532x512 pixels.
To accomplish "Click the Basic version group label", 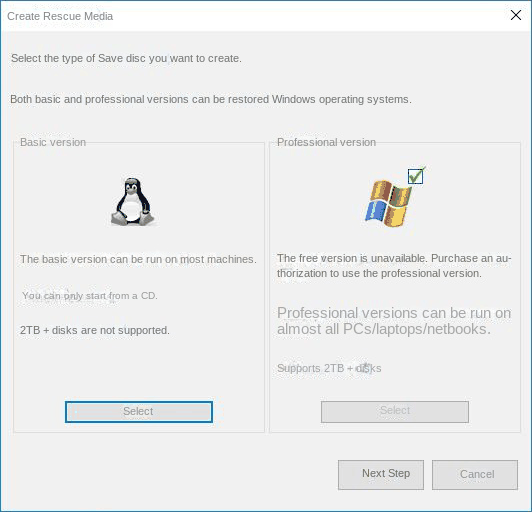I will 53,142.
